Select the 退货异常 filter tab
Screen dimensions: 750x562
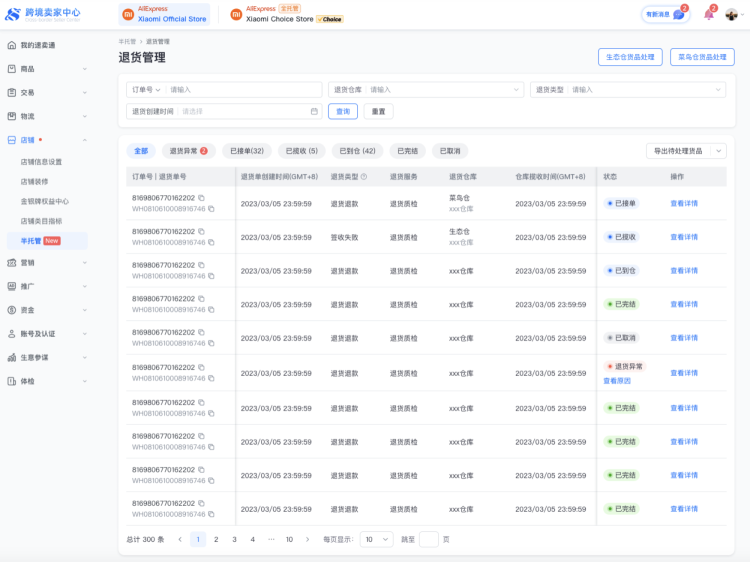point(187,151)
